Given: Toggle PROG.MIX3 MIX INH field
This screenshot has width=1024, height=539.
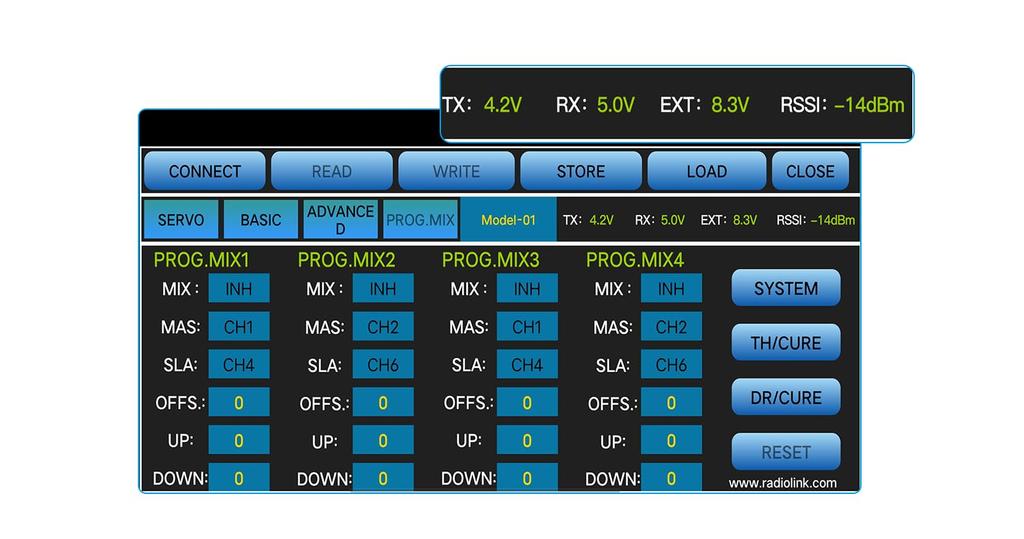Looking at the screenshot, I should (x=527, y=289).
